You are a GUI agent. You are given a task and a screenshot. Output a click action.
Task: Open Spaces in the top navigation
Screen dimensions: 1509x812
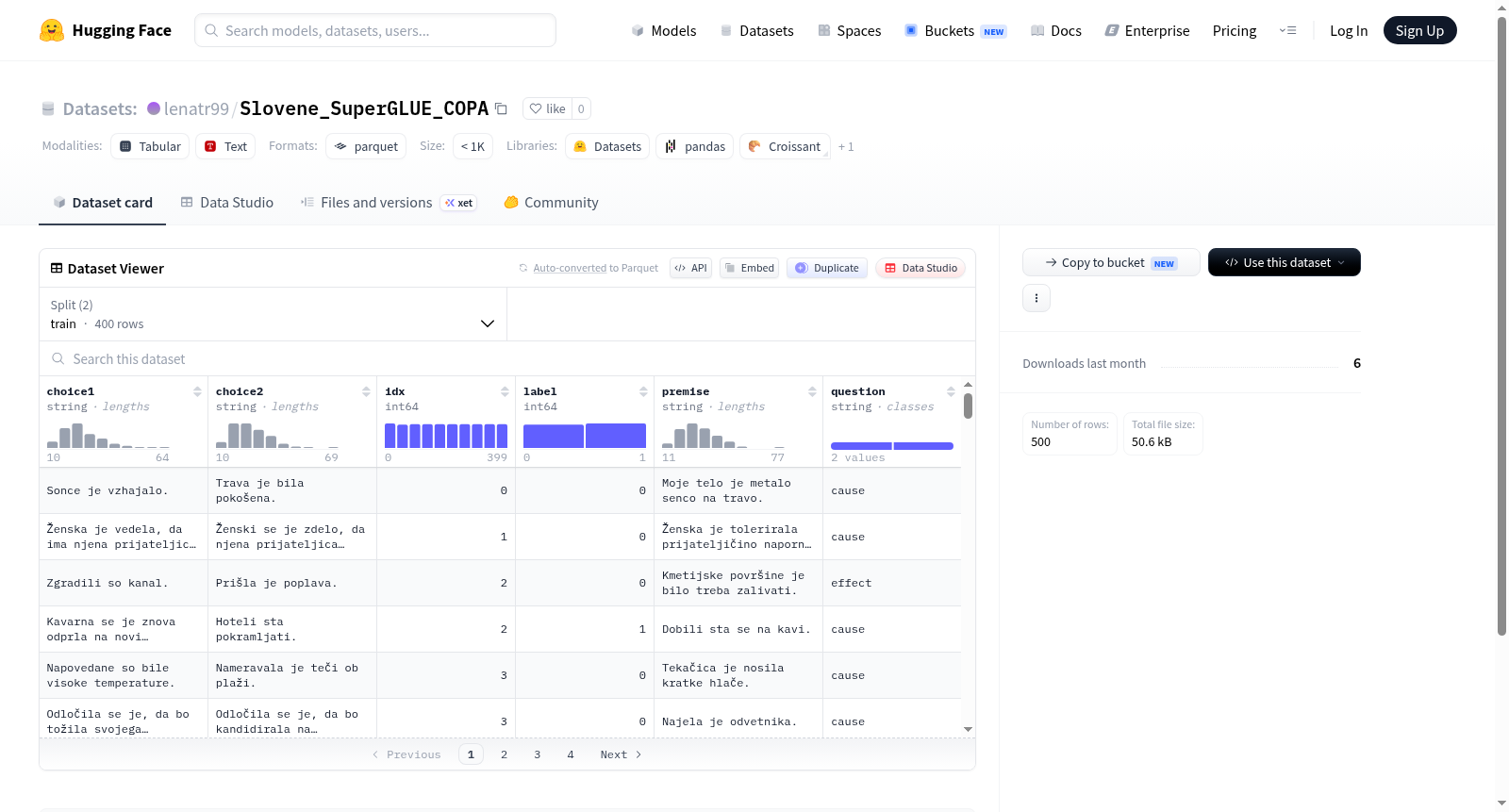(x=849, y=31)
